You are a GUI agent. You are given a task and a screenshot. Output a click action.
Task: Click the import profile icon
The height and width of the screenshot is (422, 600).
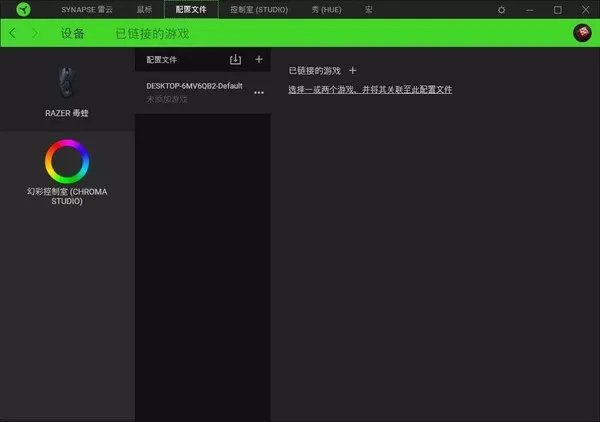tap(235, 59)
